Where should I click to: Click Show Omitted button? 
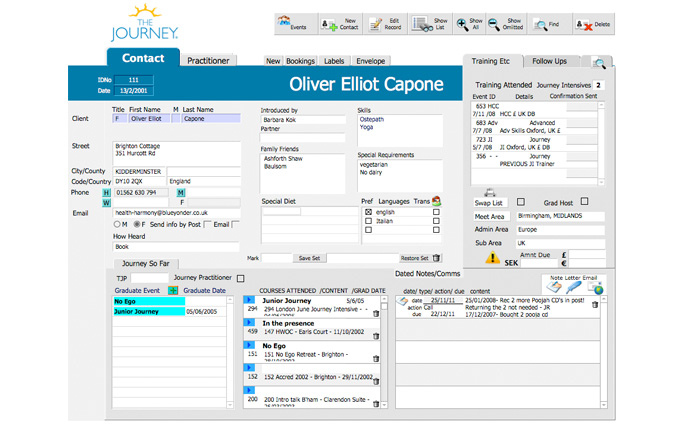click(x=506, y=24)
